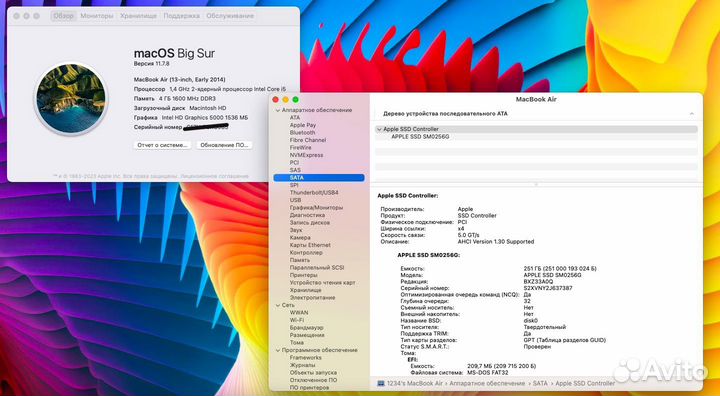This screenshot has width=720, height=396.
Task: Select Fibre Channel in the sidebar
Action: 308,140
